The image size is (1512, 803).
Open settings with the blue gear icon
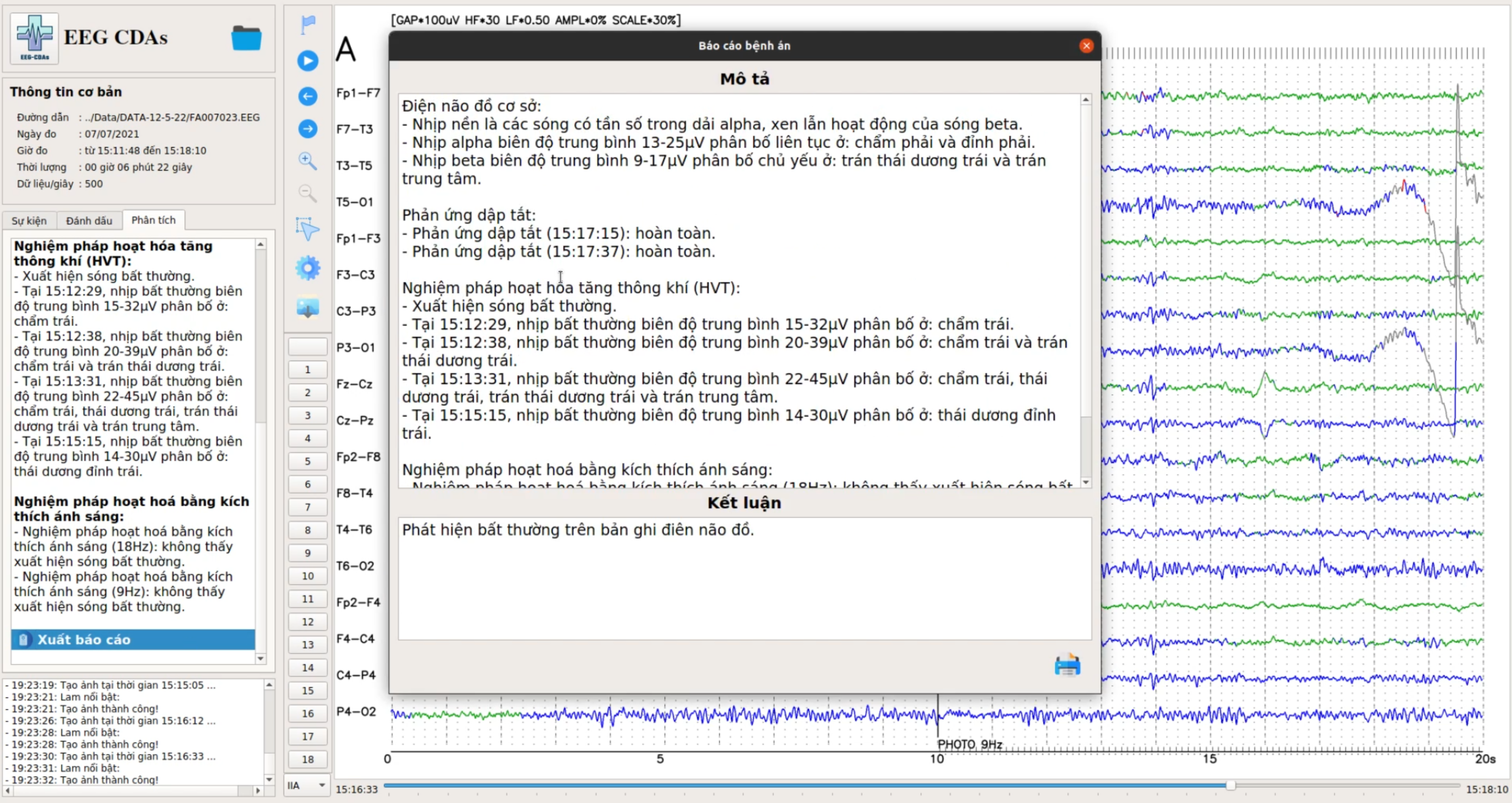307,269
